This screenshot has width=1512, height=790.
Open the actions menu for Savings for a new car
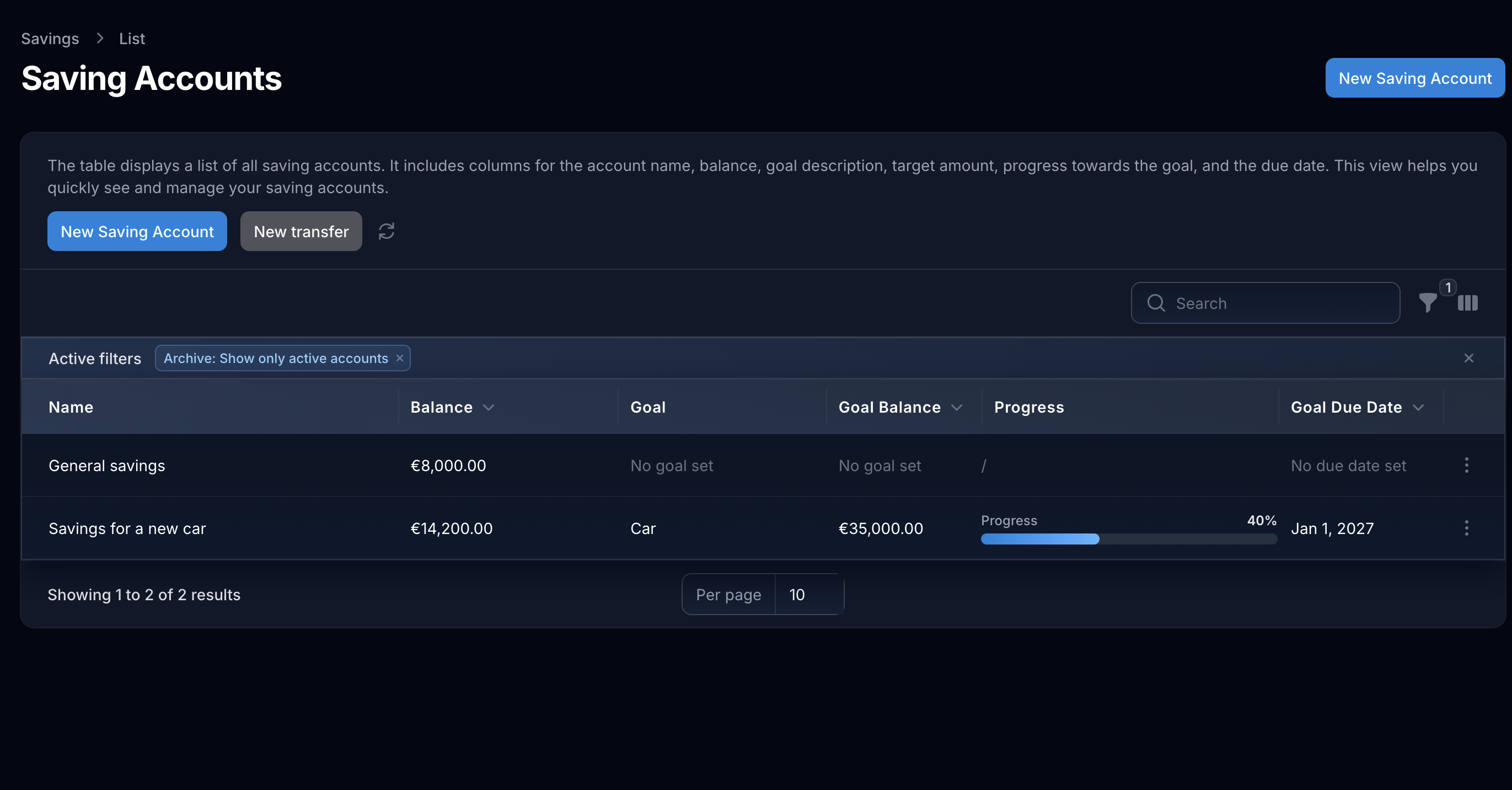click(1466, 528)
